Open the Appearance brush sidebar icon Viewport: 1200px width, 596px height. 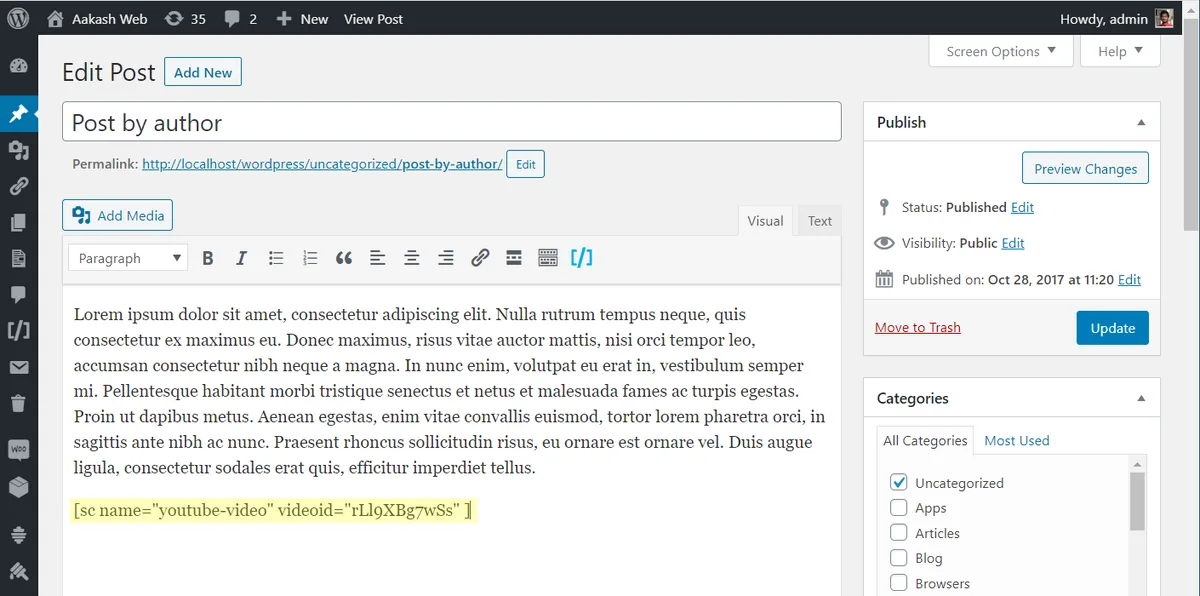coord(18,571)
